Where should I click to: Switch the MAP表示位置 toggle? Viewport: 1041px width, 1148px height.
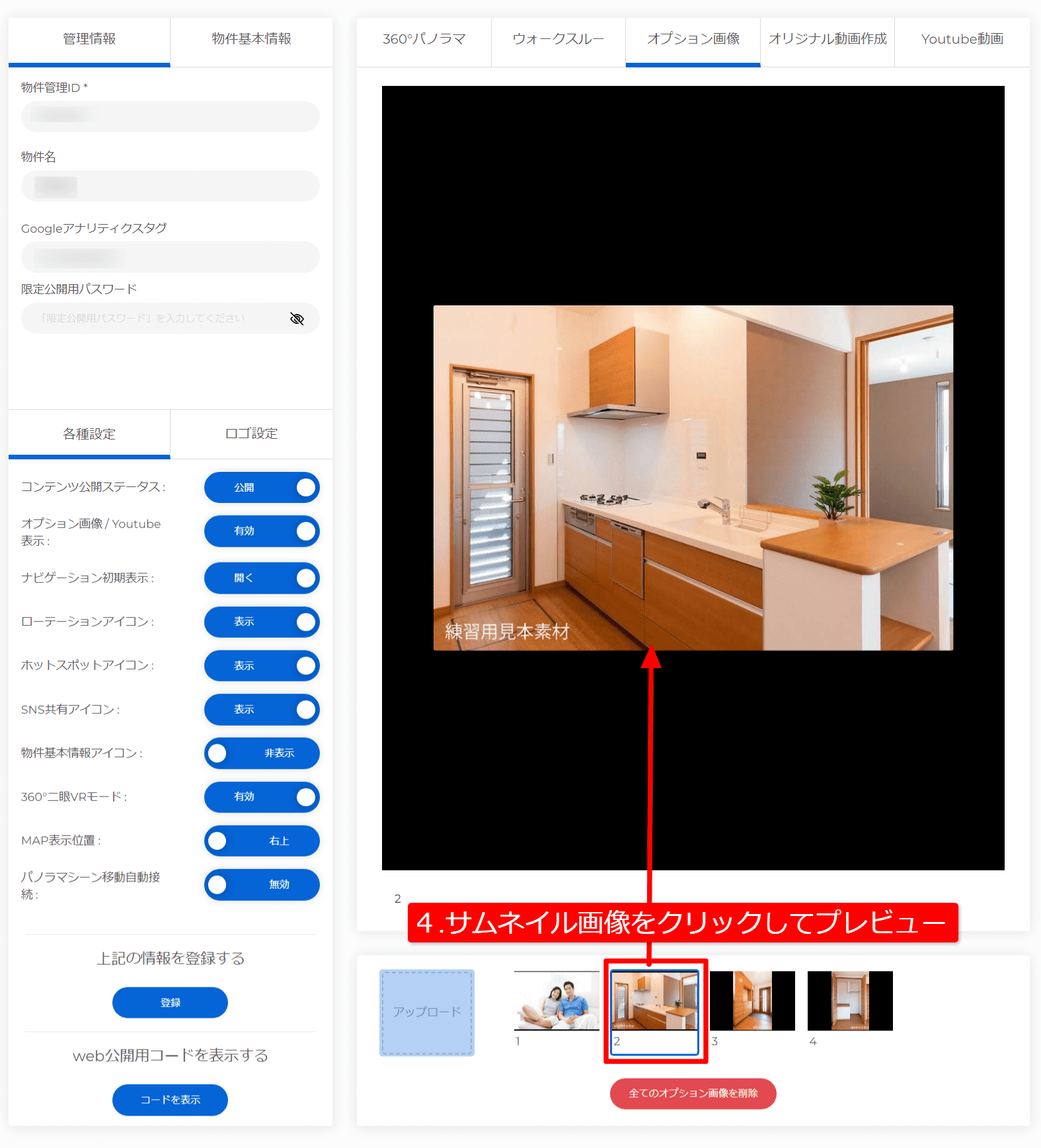[262, 841]
